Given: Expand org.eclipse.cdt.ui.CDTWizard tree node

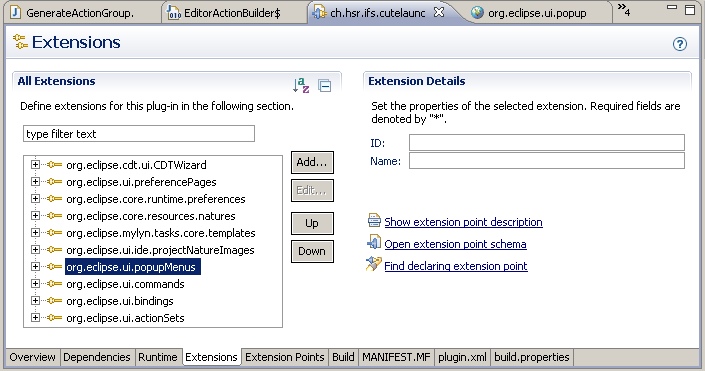Looking at the screenshot, I should click(x=35, y=165).
